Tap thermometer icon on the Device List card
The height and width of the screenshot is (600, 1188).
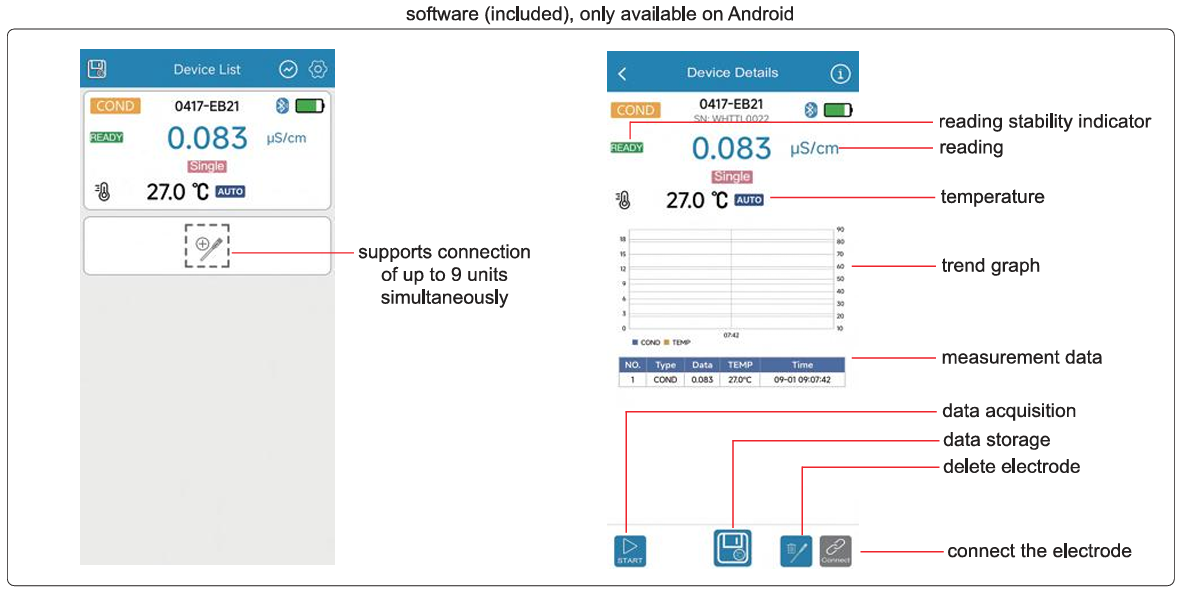[103, 192]
